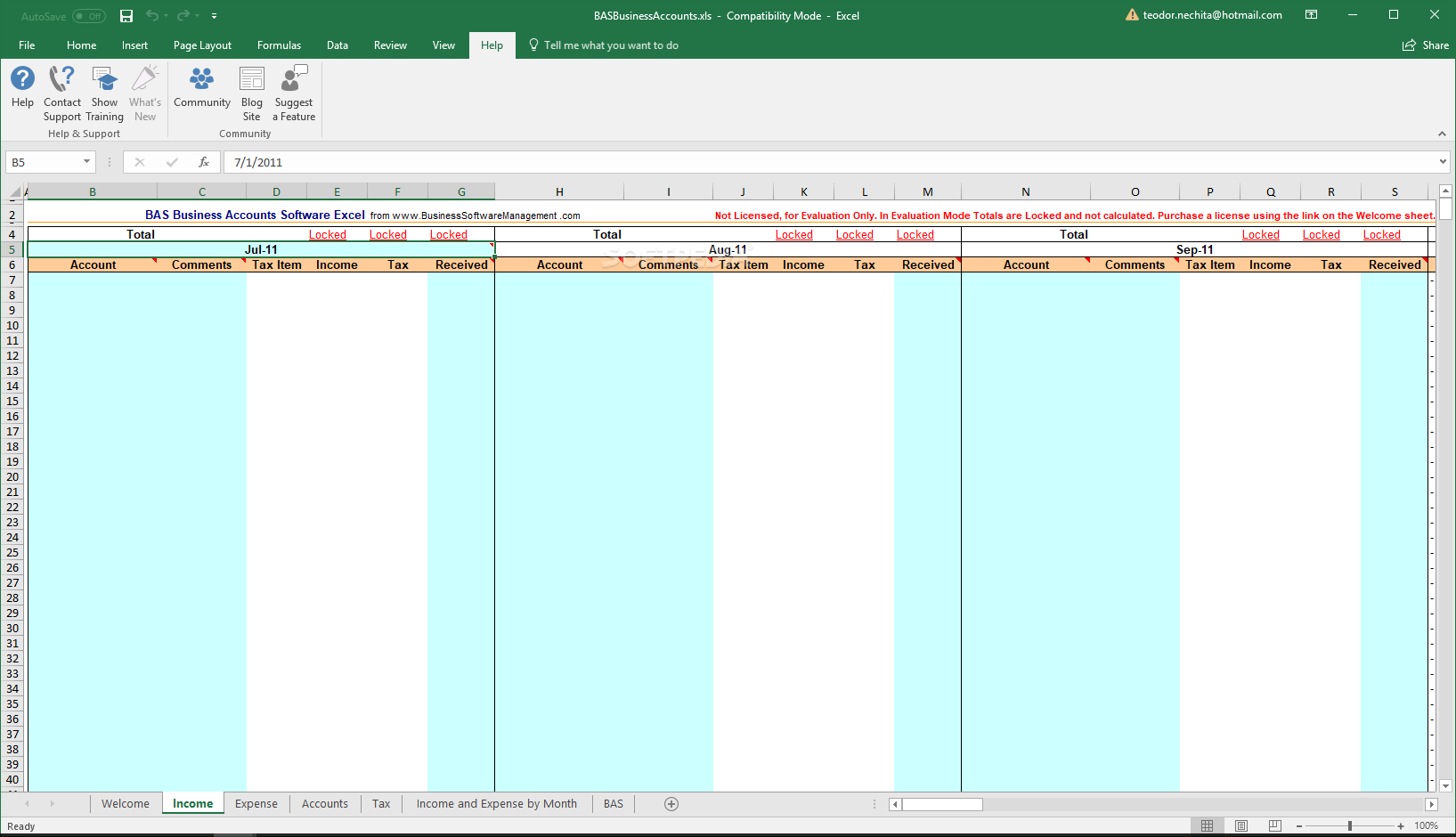The height and width of the screenshot is (837, 1456).
Task: Open the Redo history dropdown arrow
Action: [197, 16]
